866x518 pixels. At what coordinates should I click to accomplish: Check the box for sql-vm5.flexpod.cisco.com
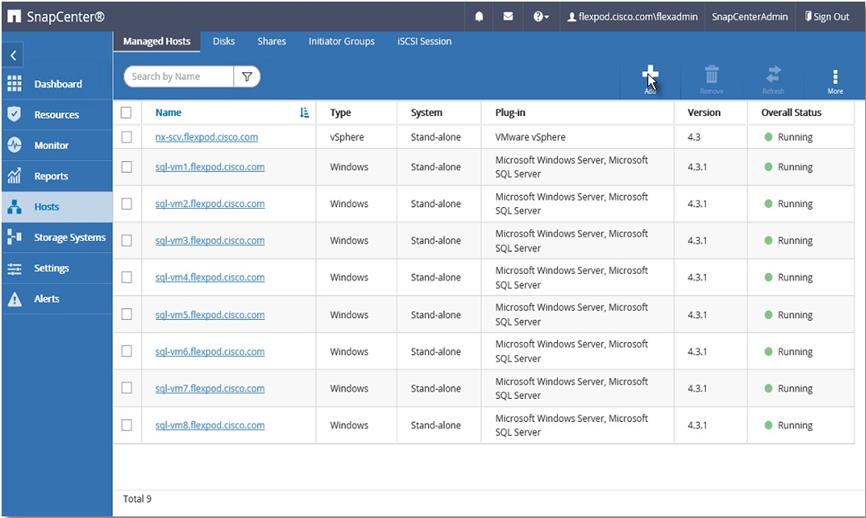126,314
